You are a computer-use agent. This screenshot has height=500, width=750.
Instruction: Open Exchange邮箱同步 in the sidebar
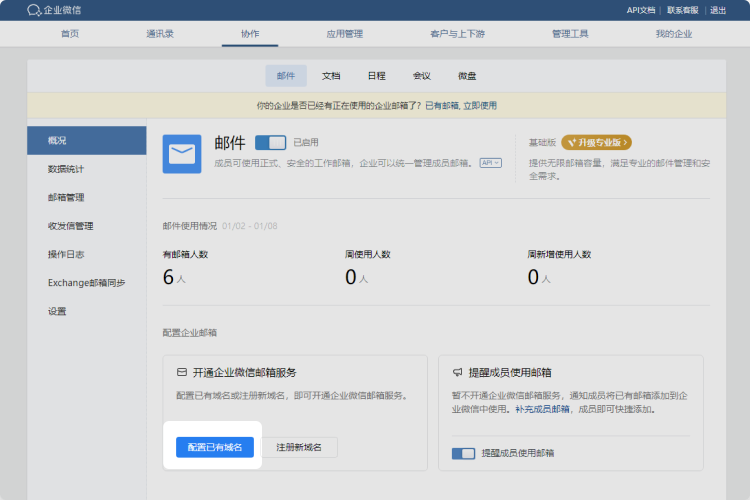(x=87, y=283)
